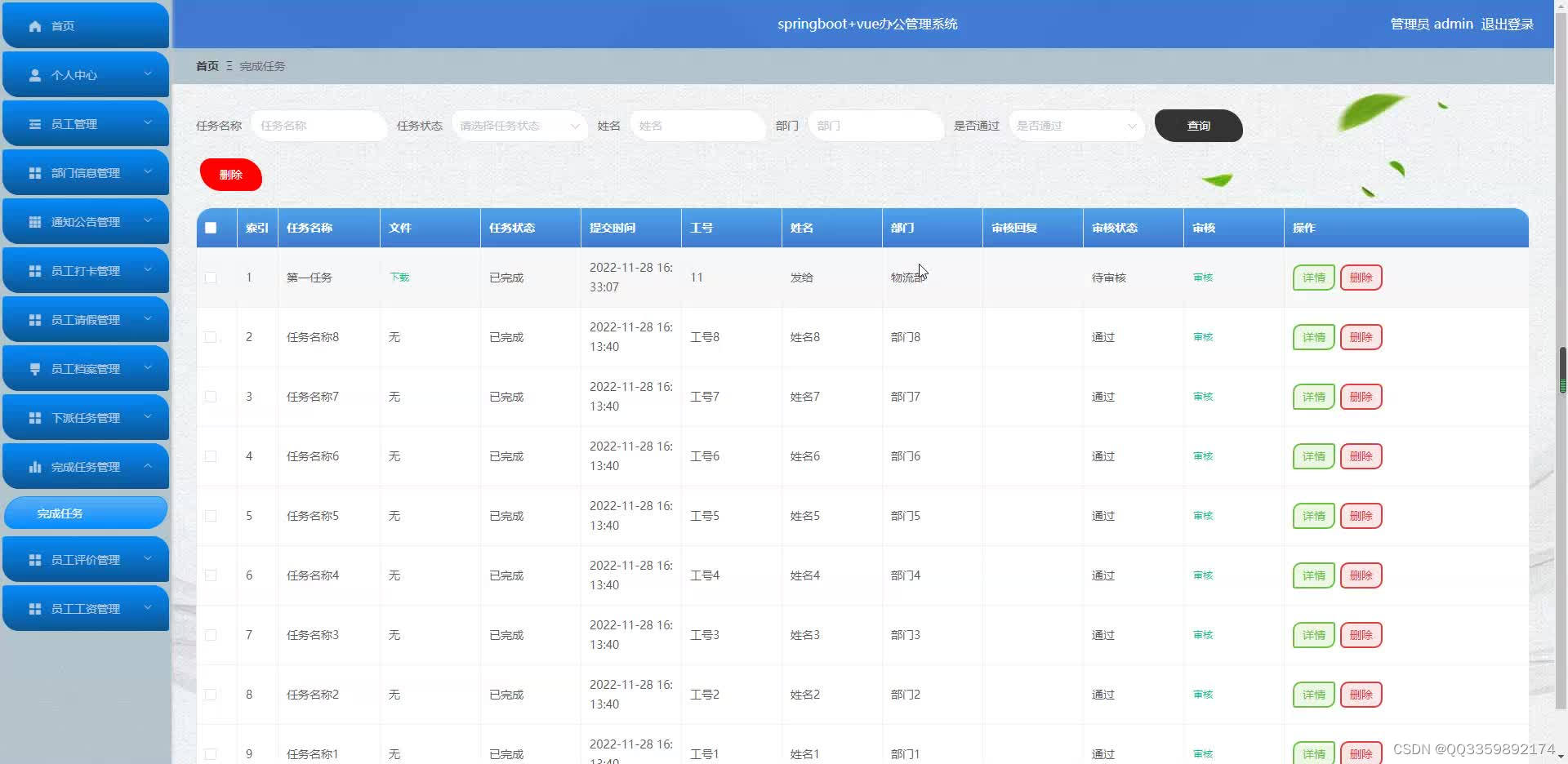
Task: Click 详情 button for 任务名称2 row
Action: point(1313,695)
